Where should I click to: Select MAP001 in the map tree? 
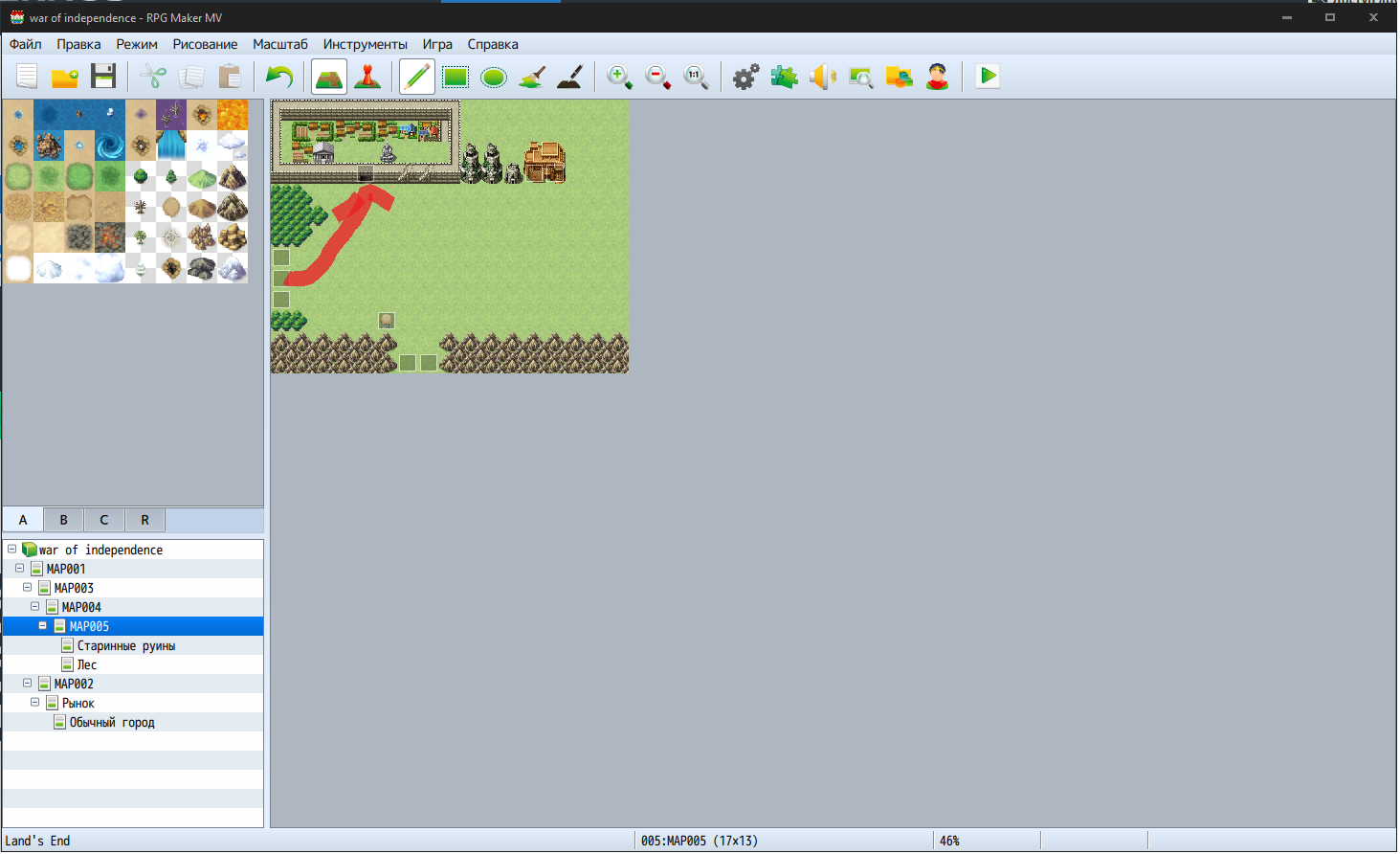click(x=66, y=569)
